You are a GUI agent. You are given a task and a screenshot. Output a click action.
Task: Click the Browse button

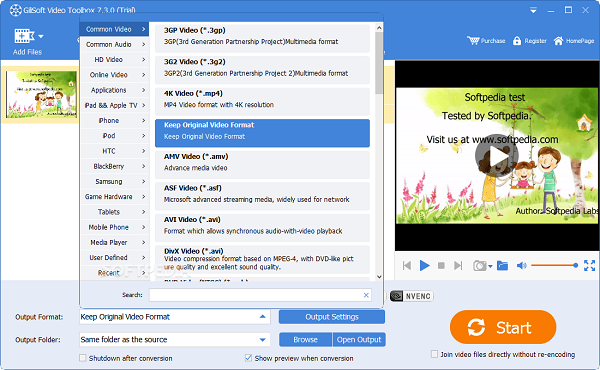click(x=305, y=339)
